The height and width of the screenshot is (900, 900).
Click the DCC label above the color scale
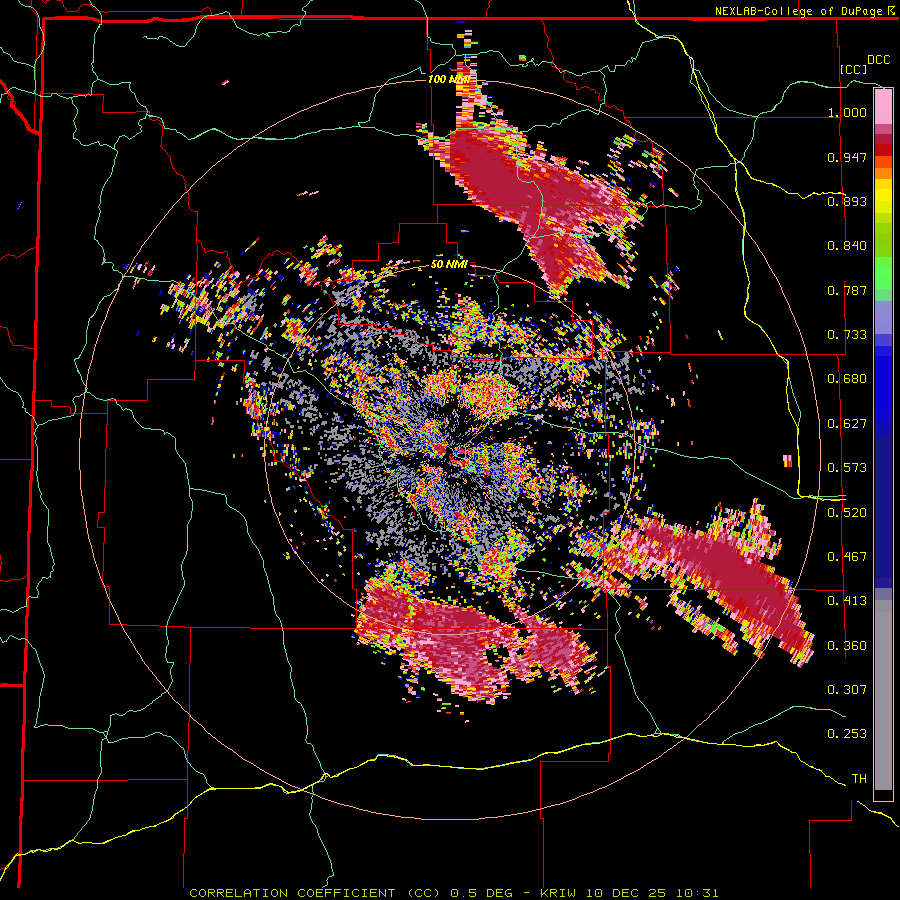pos(878,60)
